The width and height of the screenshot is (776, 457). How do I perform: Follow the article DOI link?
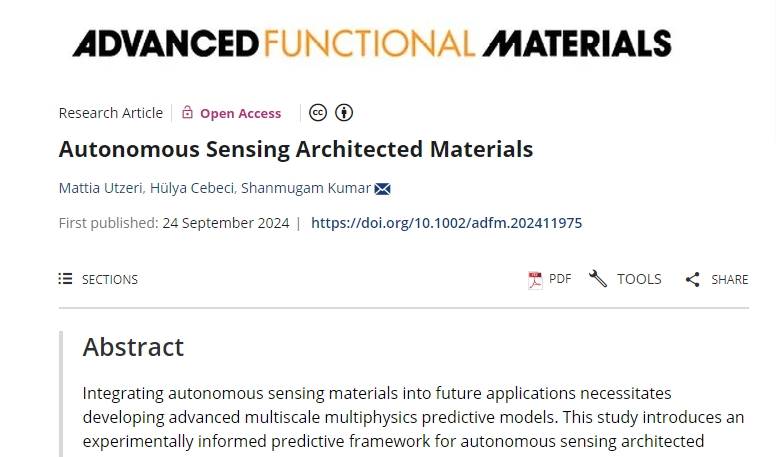click(446, 223)
